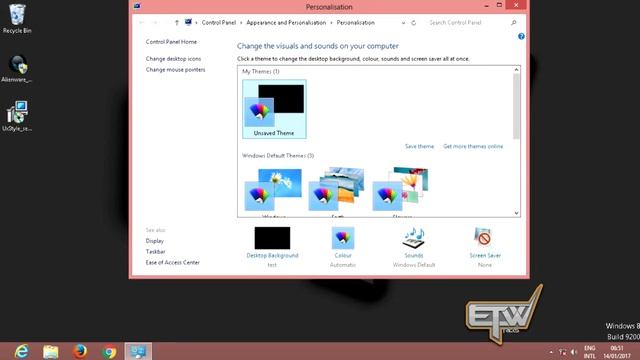
Task: Click the Desktop Background label link
Action: pos(272,256)
